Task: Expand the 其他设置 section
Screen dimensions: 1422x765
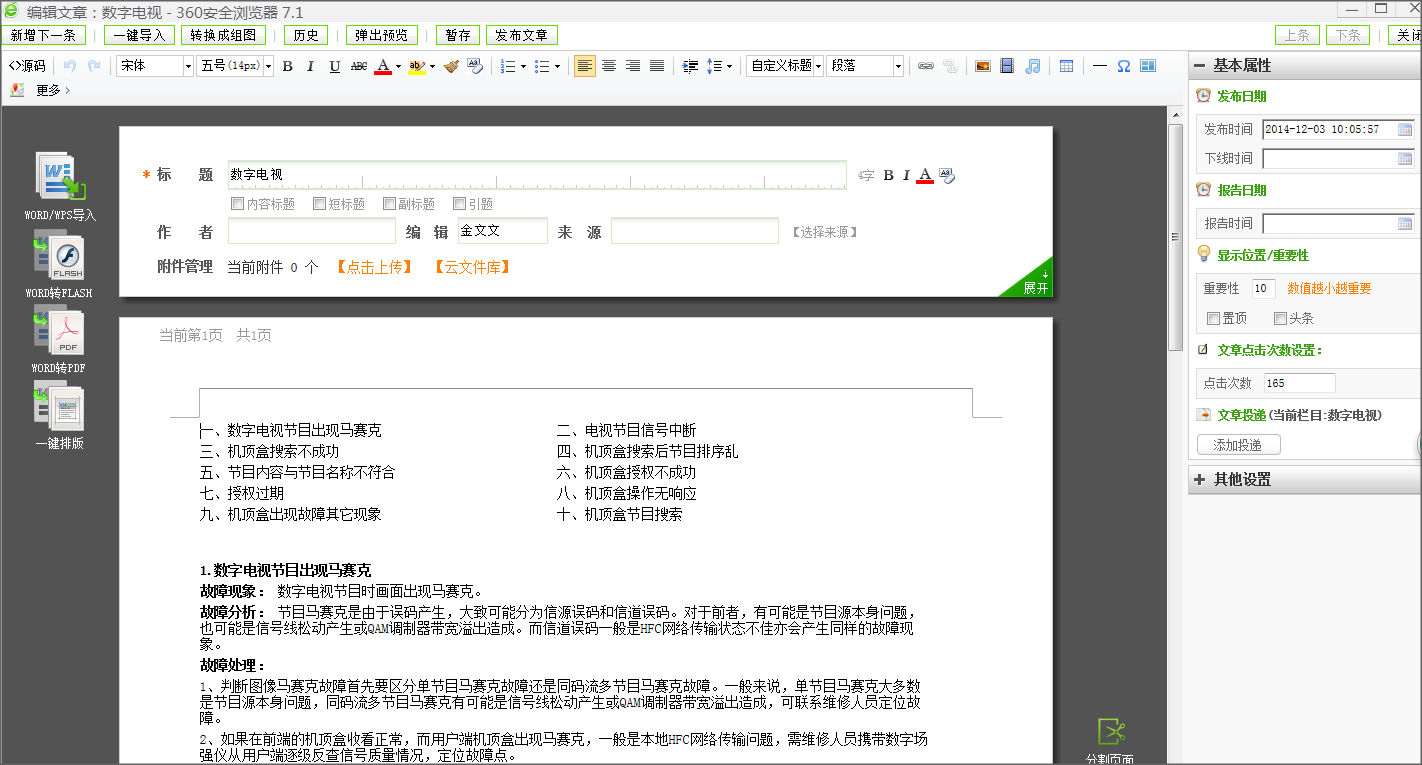Action: tap(1242, 480)
